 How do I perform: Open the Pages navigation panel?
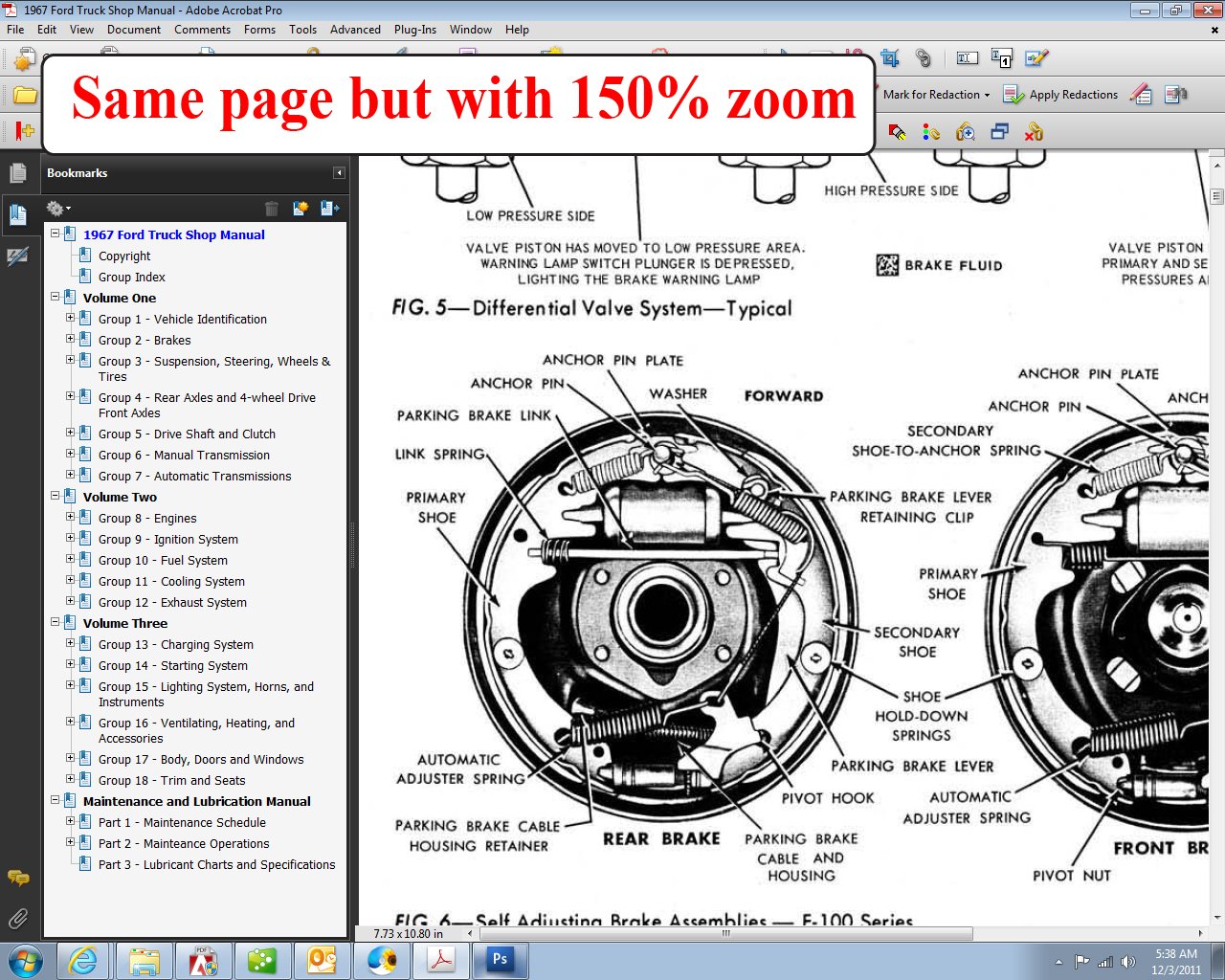pos(17,173)
